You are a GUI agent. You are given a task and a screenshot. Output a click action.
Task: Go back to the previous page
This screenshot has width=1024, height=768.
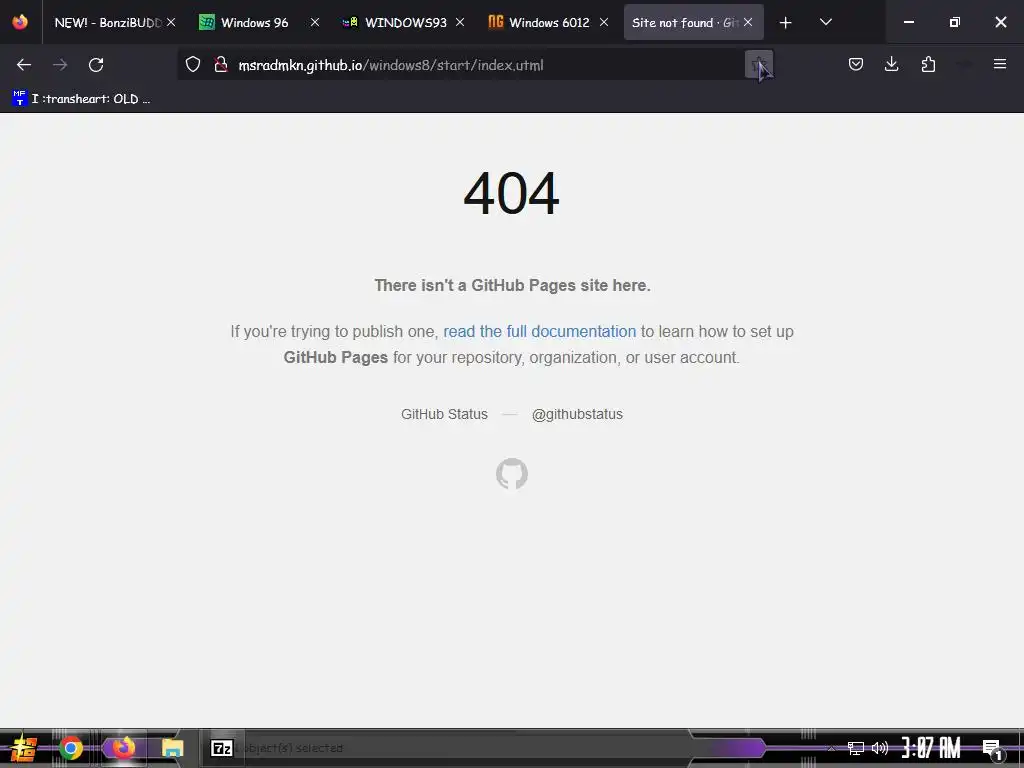24,65
